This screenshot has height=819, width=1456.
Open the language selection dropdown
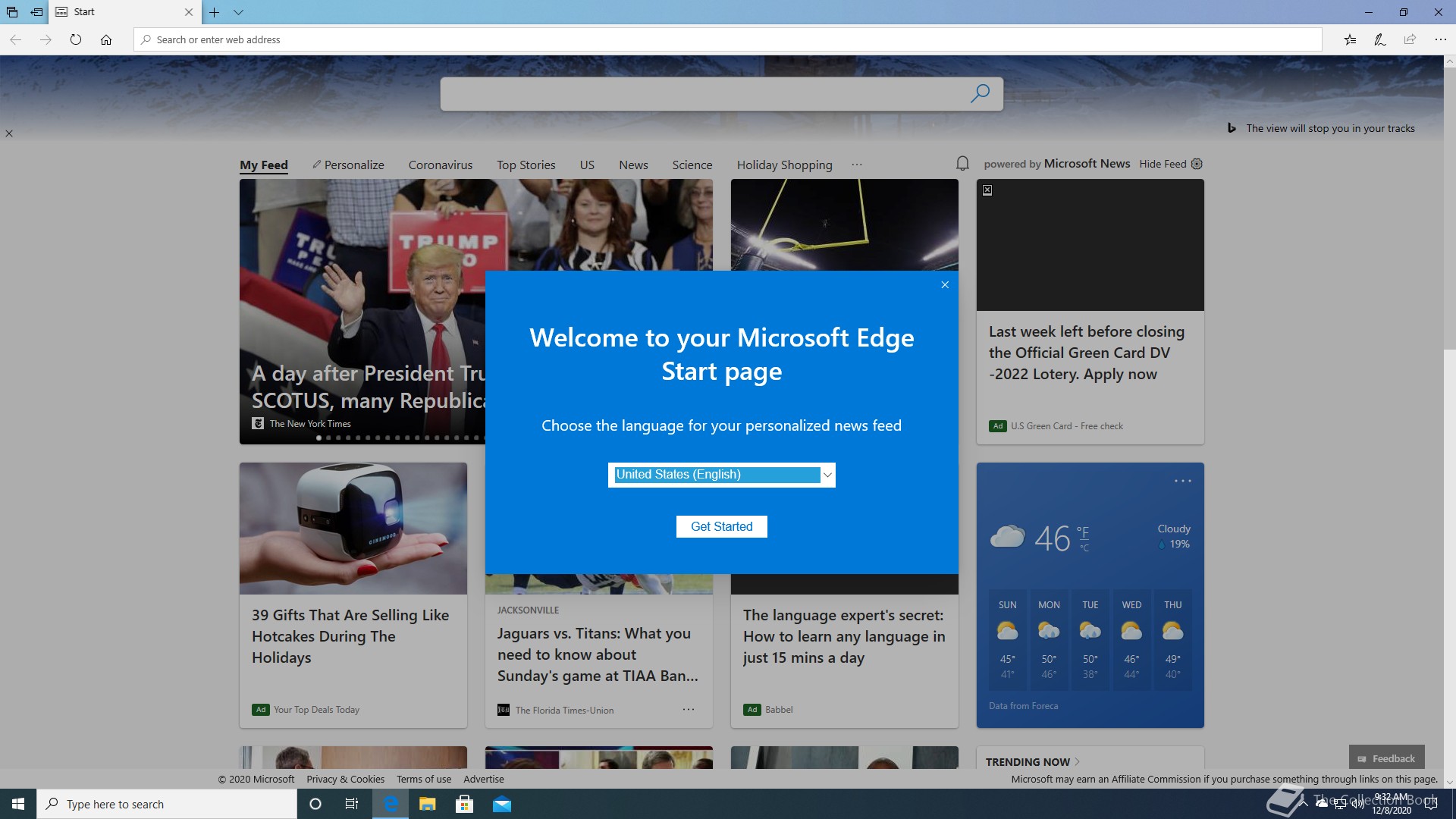721,475
